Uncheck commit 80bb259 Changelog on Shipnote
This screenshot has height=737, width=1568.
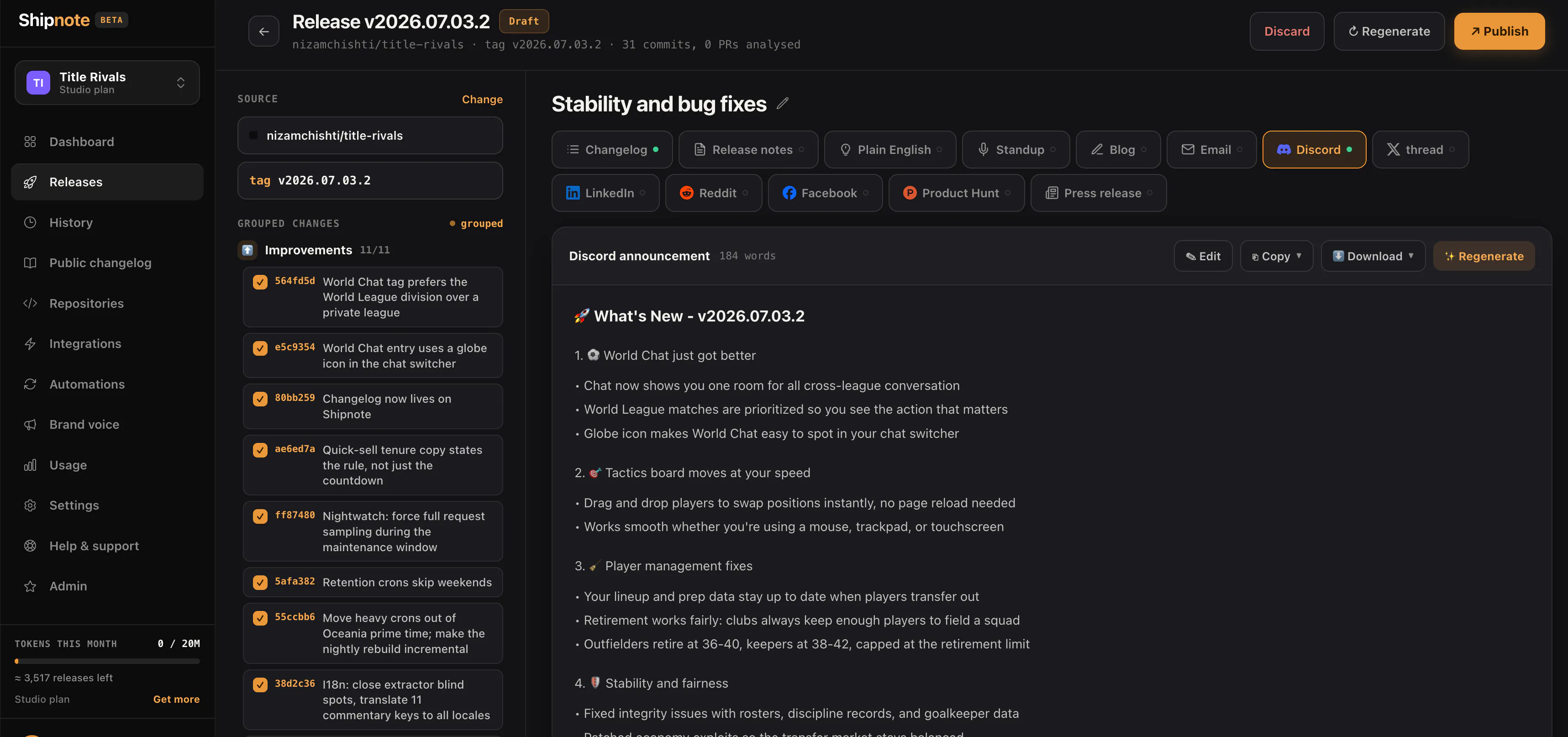point(260,399)
